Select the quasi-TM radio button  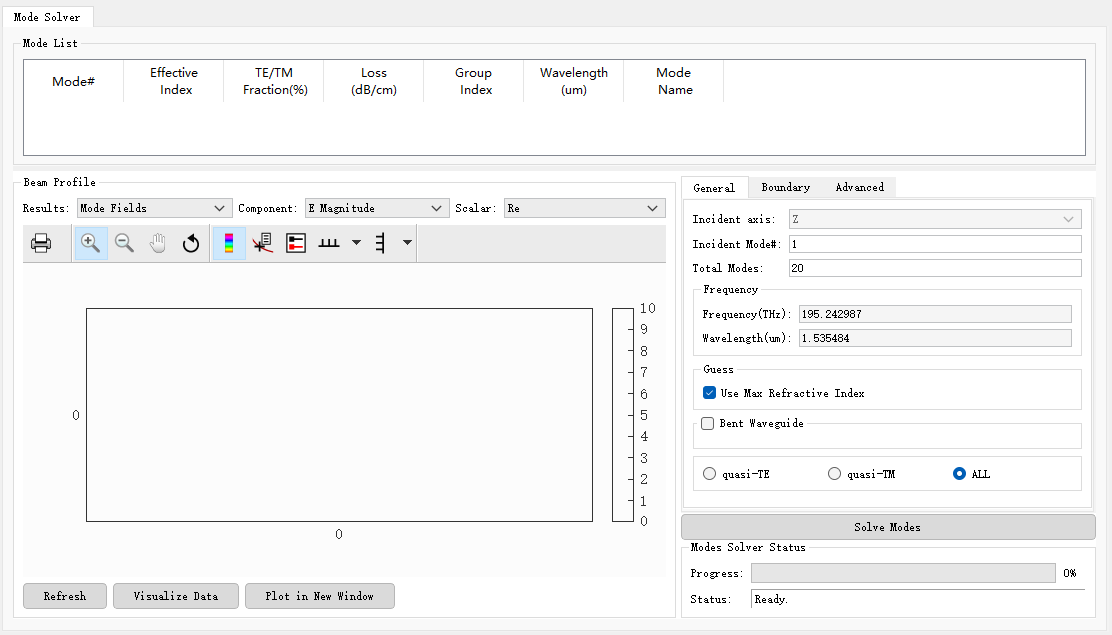[834, 474]
